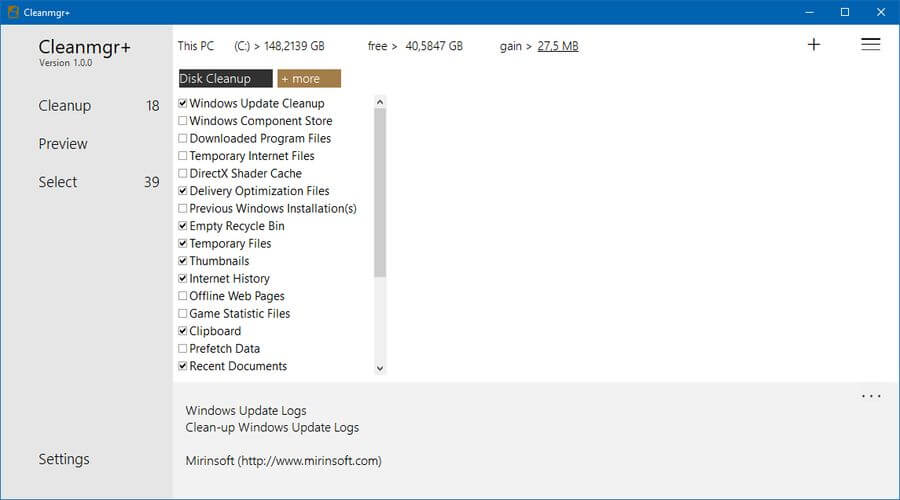The height and width of the screenshot is (500, 900).
Task: Uncheck Recent Documents
Action: pos(183,366)
